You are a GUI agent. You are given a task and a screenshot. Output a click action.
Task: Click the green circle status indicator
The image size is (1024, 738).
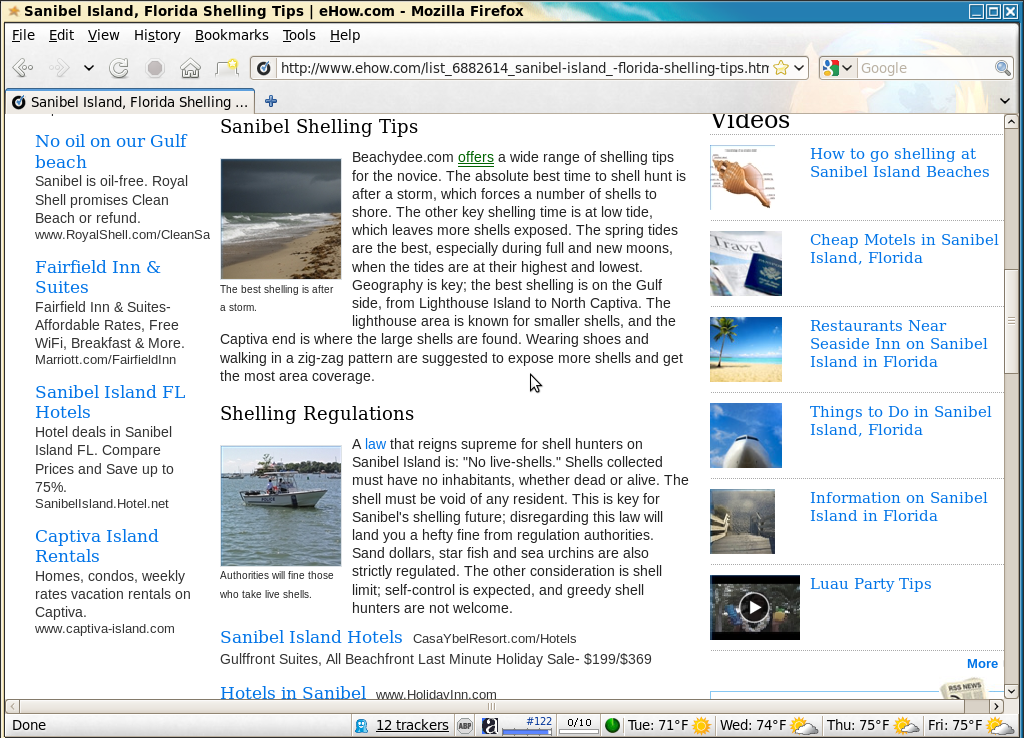[613, 726]
